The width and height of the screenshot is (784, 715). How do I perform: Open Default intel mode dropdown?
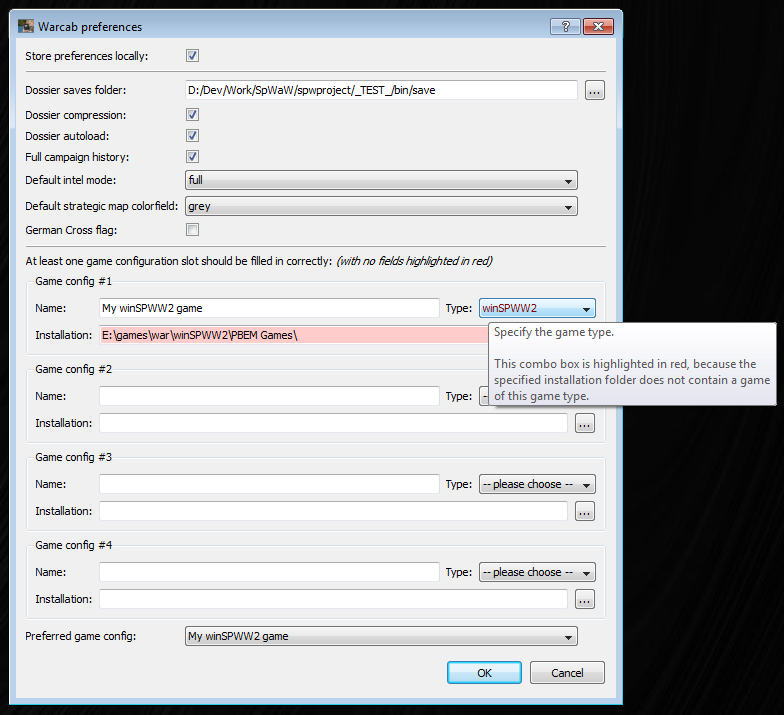pyautogui.click(x=381, y=181)
